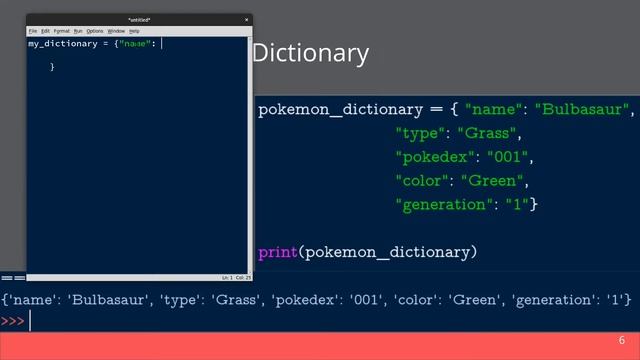
Task: Click the printed dictionary output line
Action: pos(316,300)
